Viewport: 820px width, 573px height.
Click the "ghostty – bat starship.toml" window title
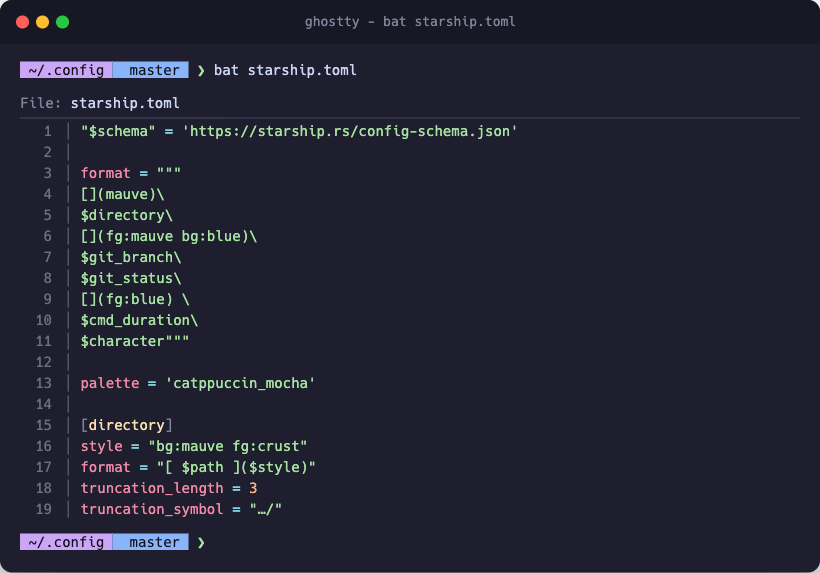click(410, 21)
